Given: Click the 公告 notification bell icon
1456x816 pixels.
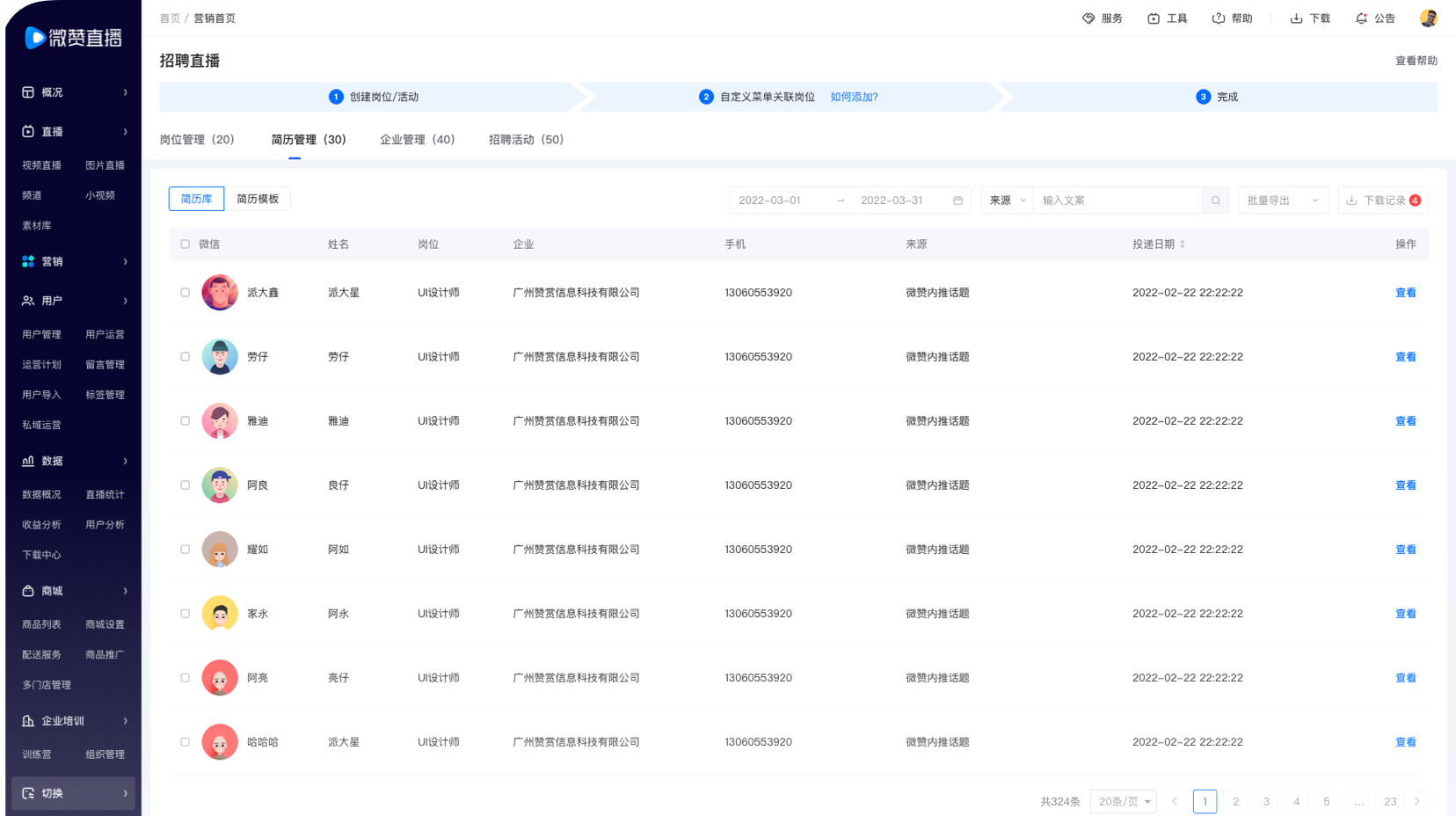Looking at the screenshot, I should click(1362, 18).
